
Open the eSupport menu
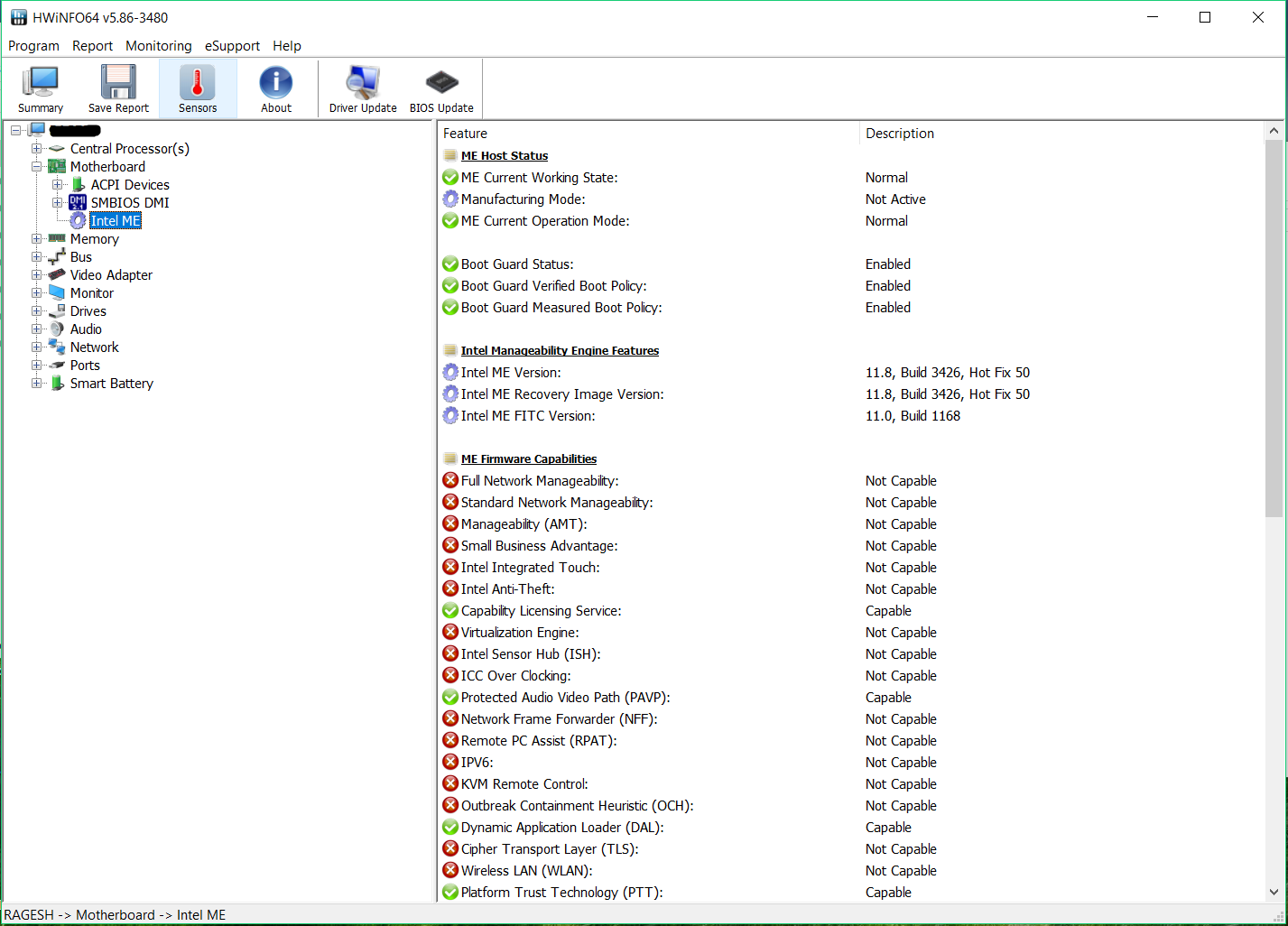(x=232, y=46)
